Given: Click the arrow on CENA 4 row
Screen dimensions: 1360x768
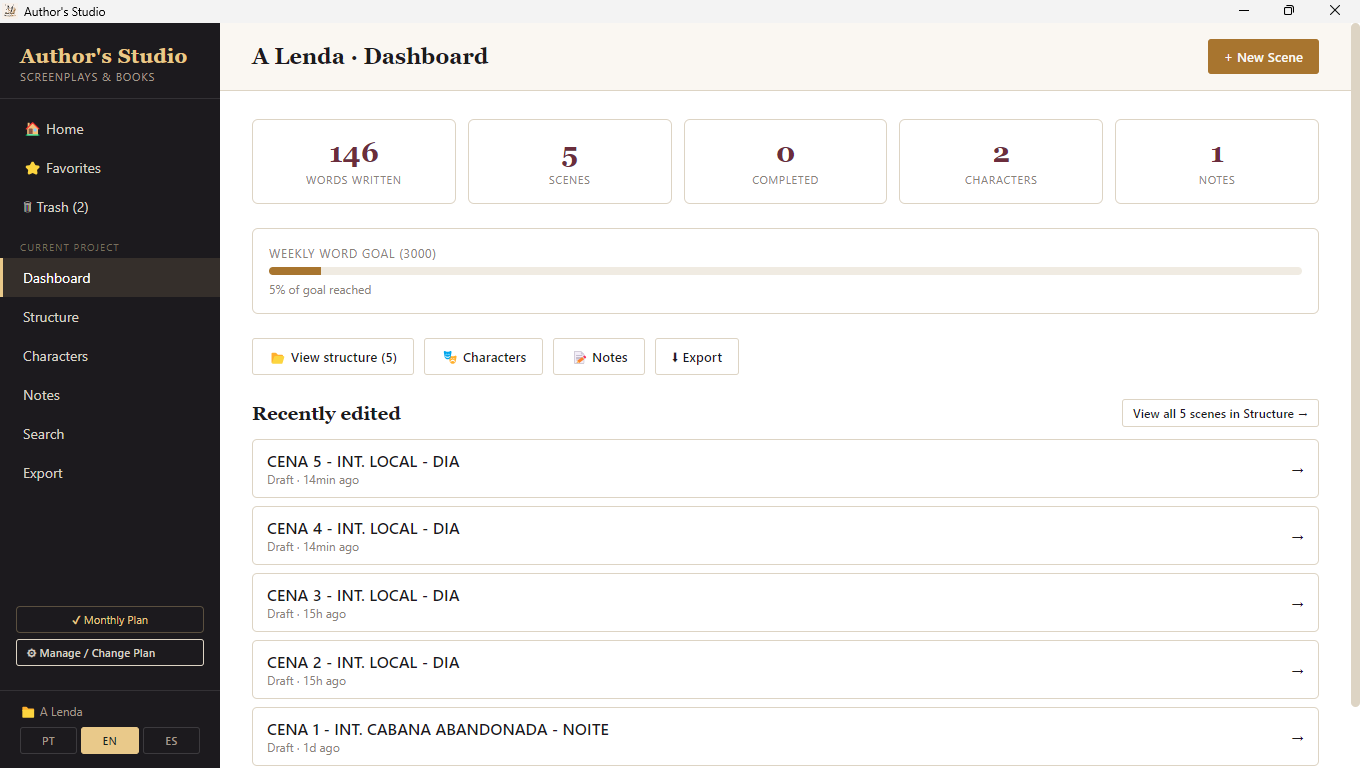Looking at the screenshot, I should (1298, 537).
